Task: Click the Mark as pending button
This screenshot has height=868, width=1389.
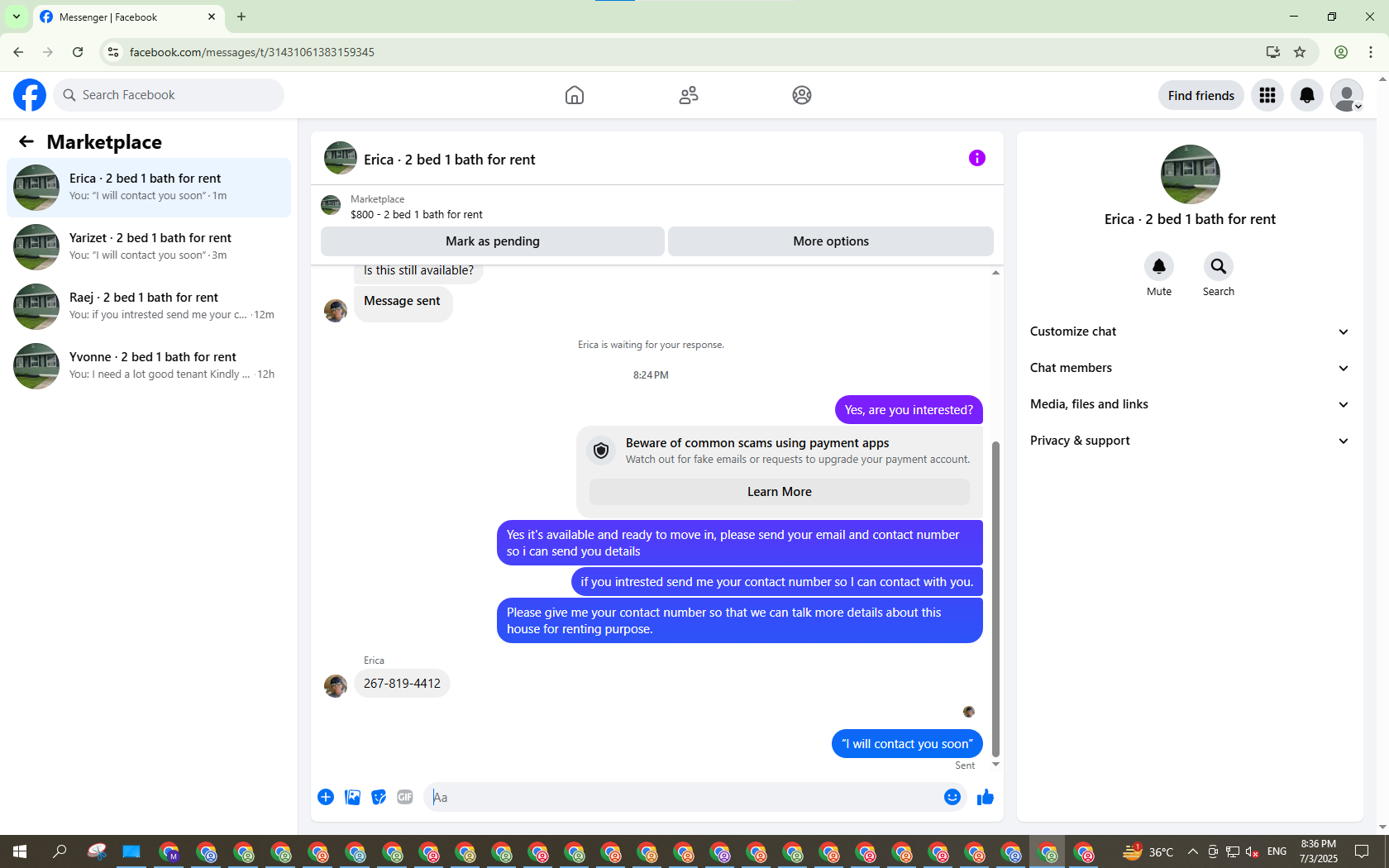Action: pos(493,241)
